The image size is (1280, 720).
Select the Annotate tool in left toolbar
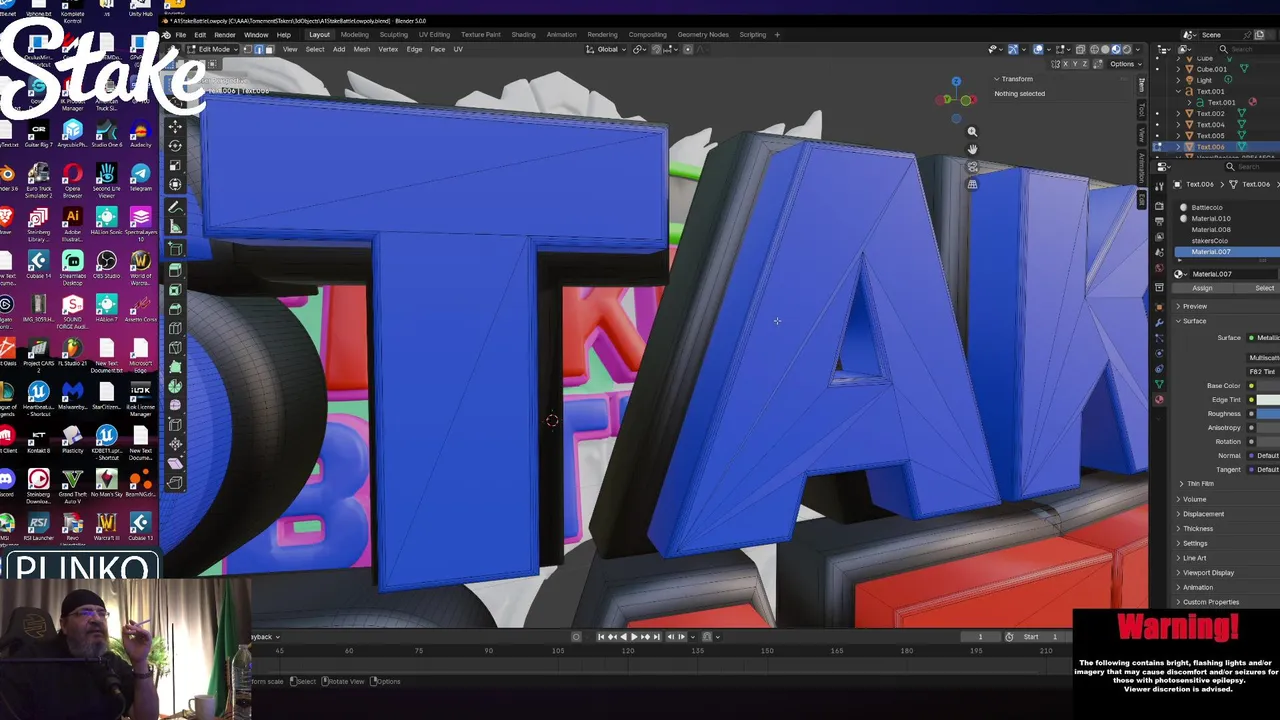pos(175,208)
